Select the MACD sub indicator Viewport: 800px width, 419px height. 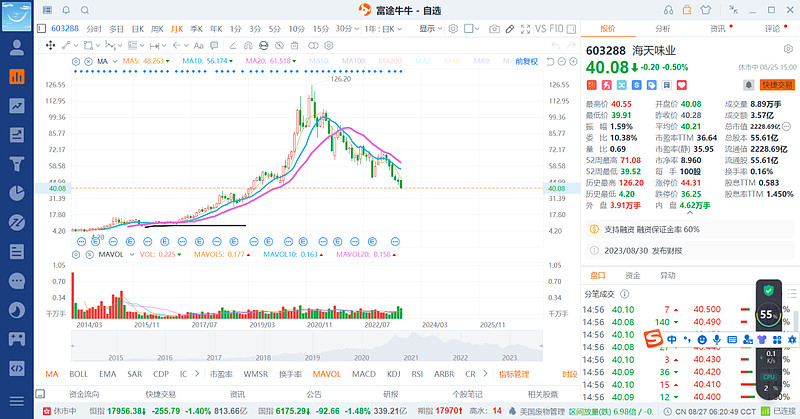[364, 374]
